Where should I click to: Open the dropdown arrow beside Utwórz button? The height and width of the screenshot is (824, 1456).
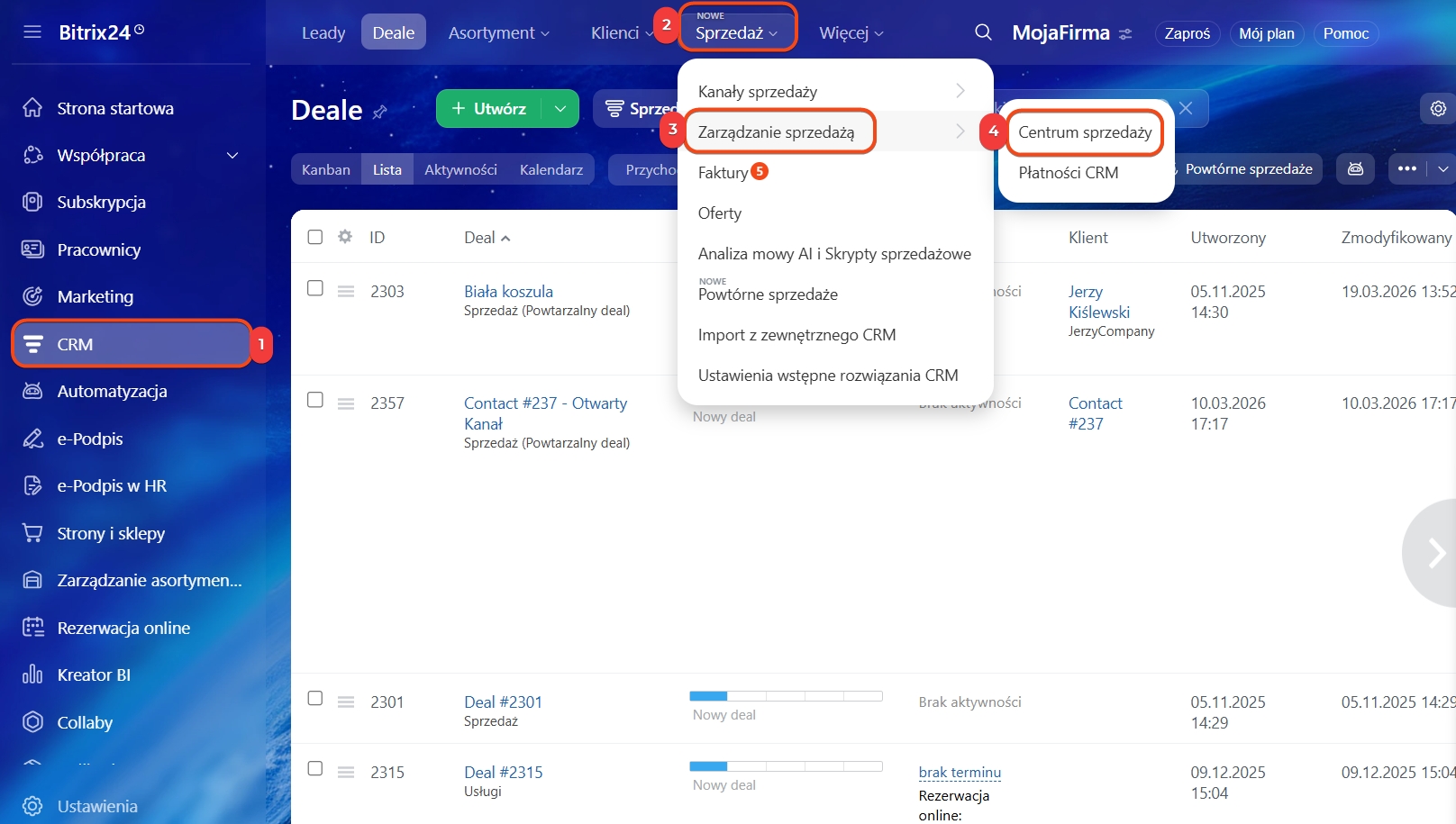pyautogui.click(x=560, y=109)
